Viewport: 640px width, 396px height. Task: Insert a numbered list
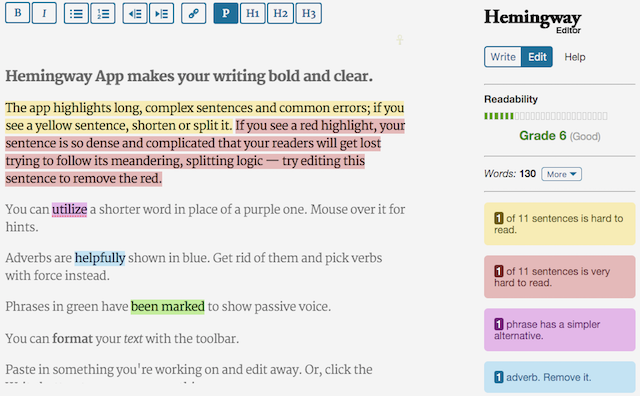pyautogui.click(x=103, y=13)
